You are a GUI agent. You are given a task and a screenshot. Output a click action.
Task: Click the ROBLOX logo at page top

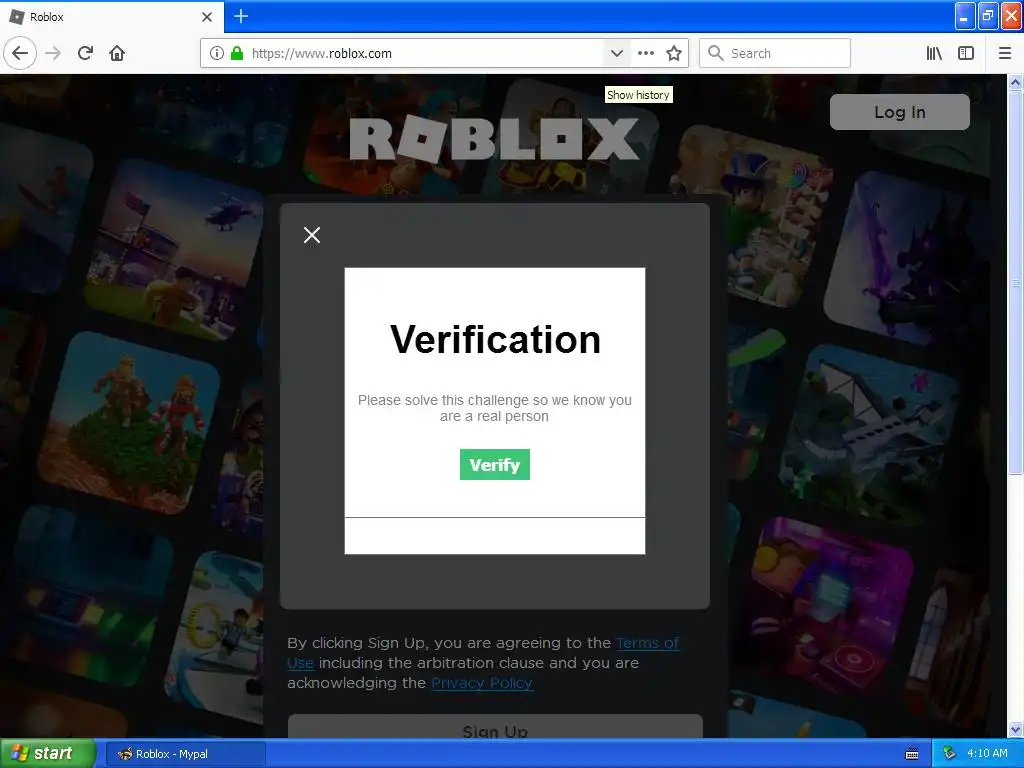pyautogui.click(x=494, y=139)
